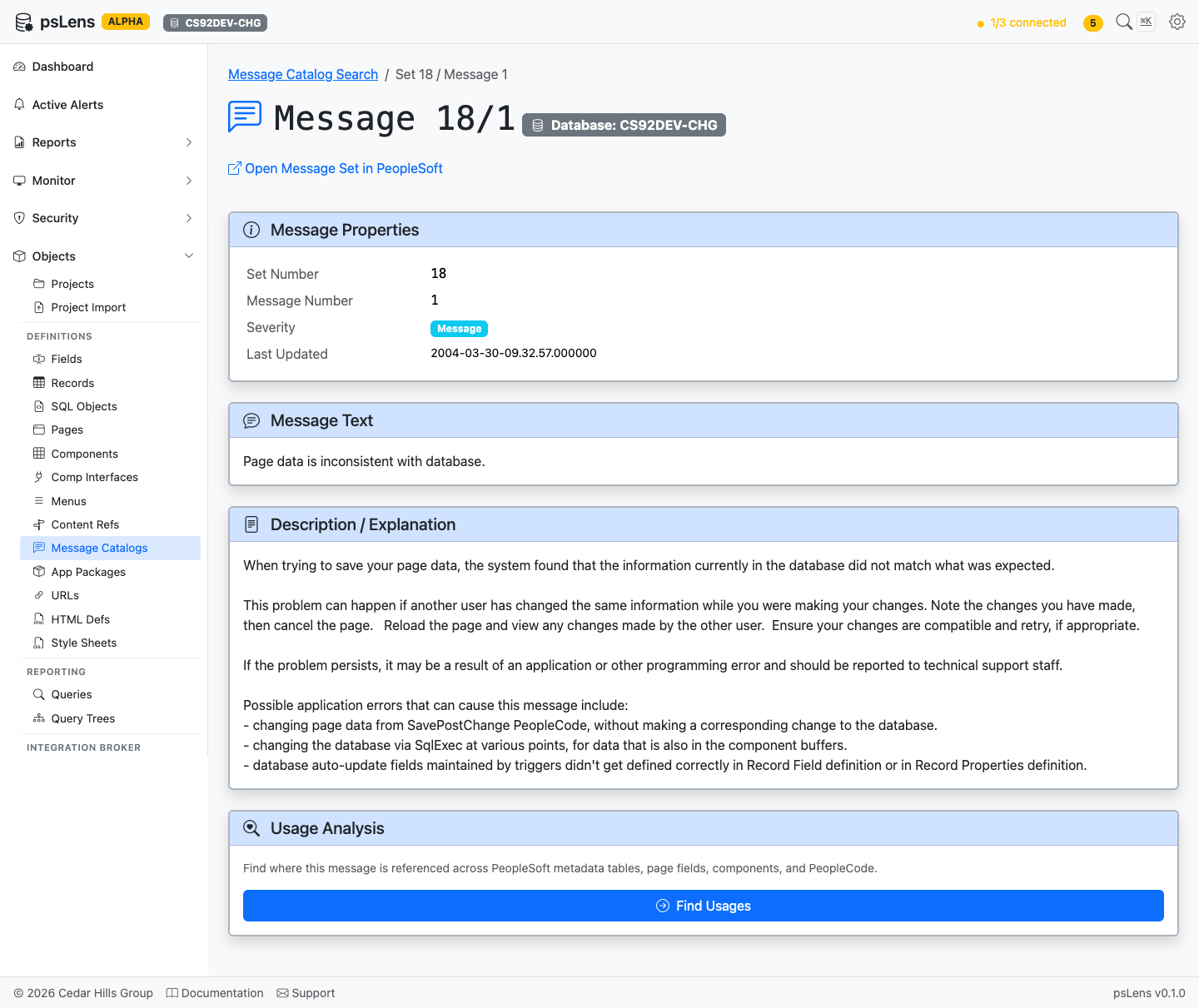Click the Message Properties info icon
The width and height of the screenshot is (1199, 1008).
[x=251, y=230]
